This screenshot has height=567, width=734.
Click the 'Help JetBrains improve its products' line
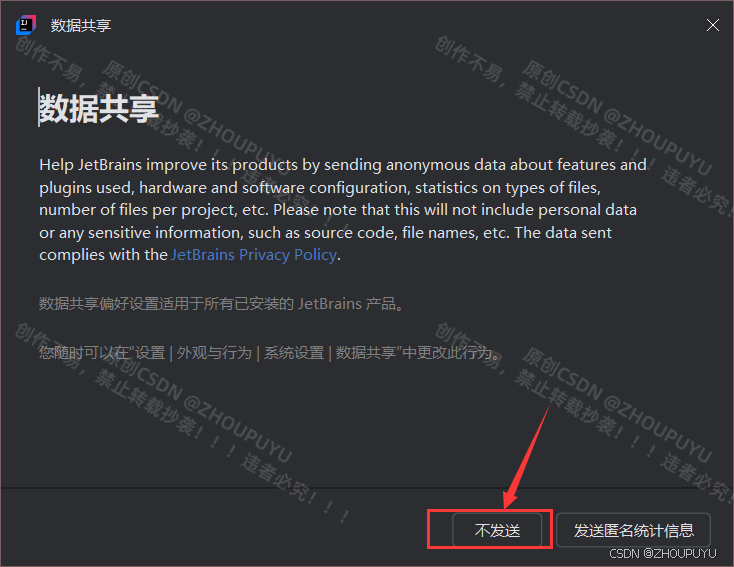click(343, 165)
